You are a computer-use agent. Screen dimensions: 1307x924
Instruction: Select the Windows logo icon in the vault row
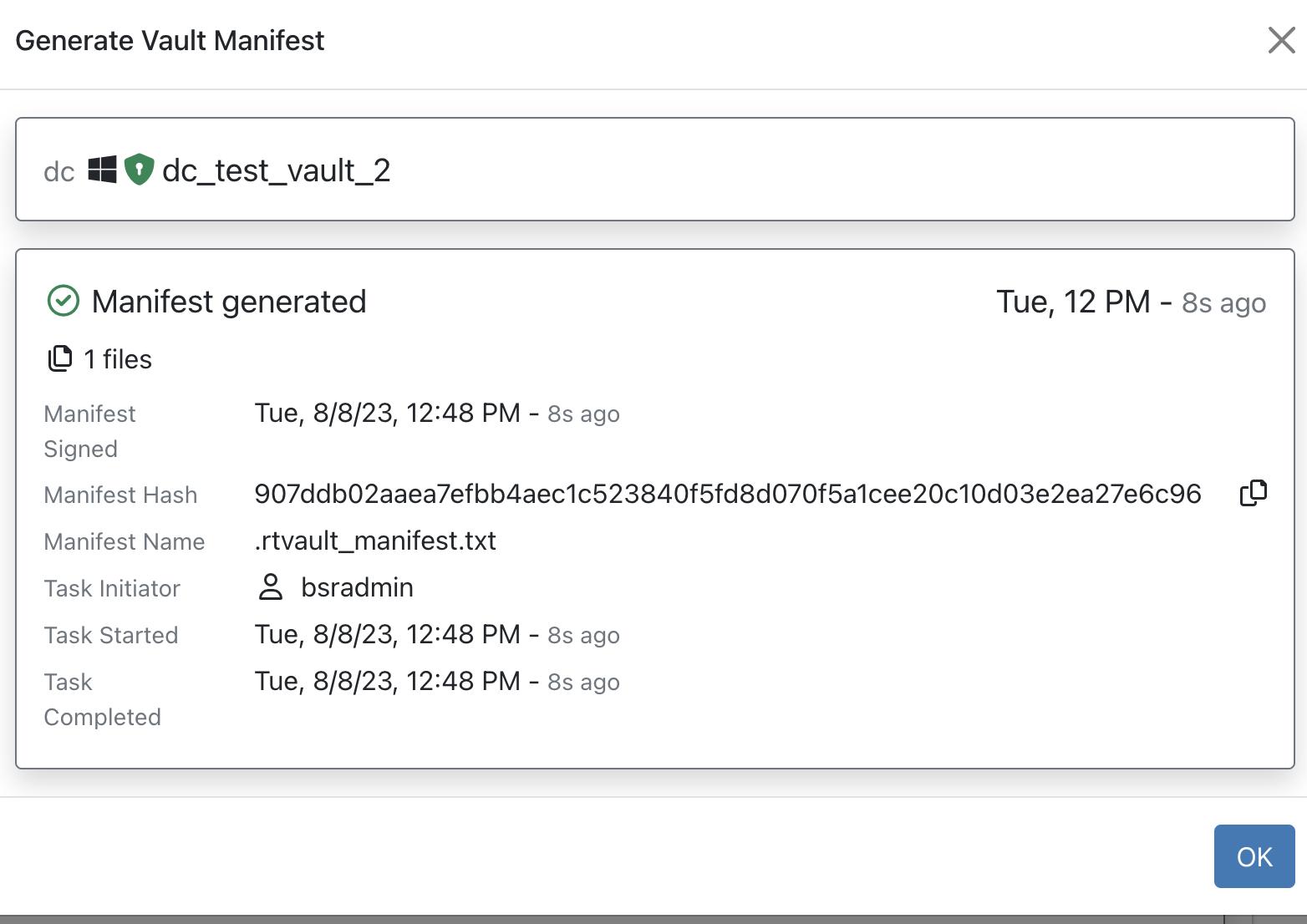point(101,170)
